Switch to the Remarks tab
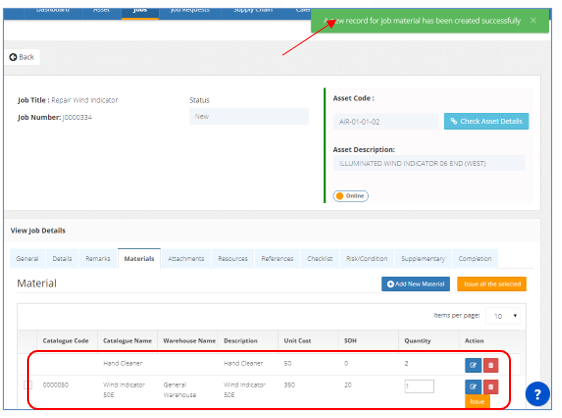This screenshot has width=562, height=418. click(98, 258)
